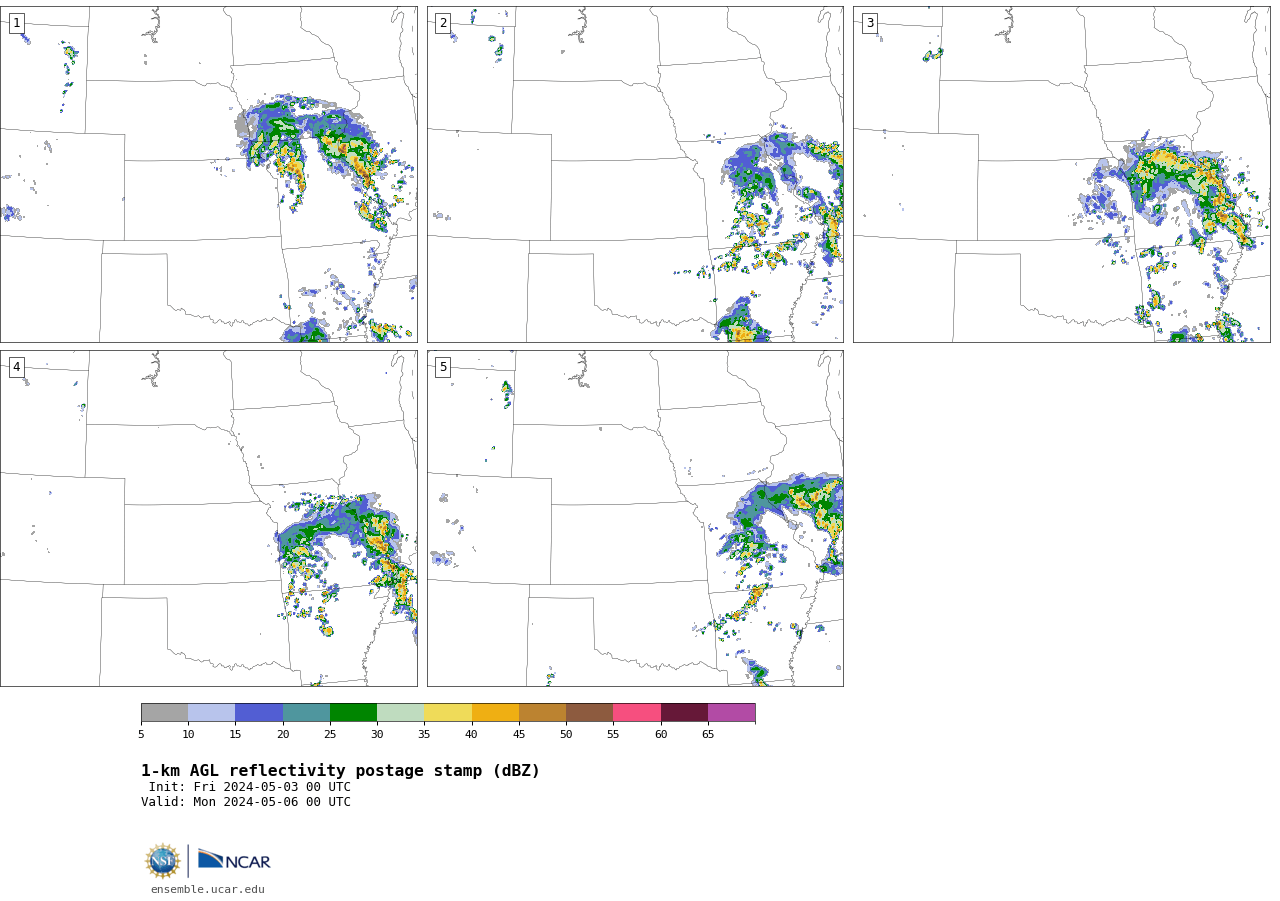Open ensemble member 1 reflectivity map

pyautogui.click(x=209, y=174)
